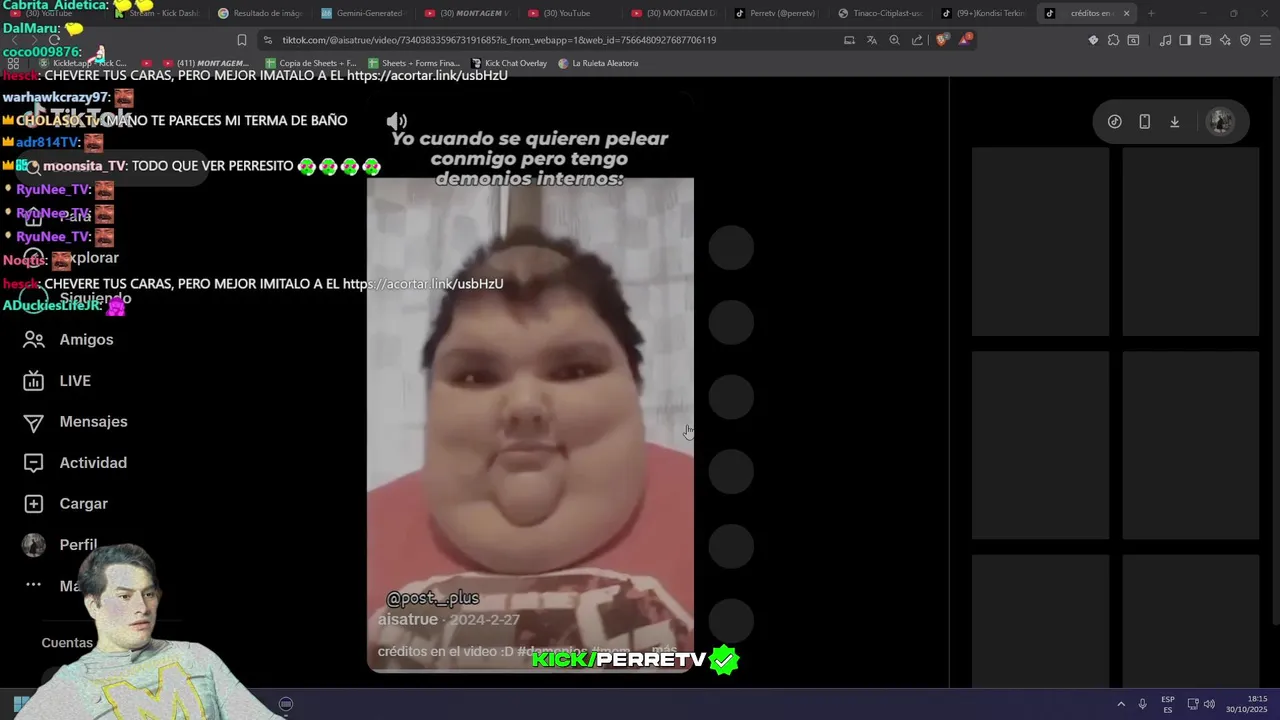Open the '(411) MONTAGEM' bookmark

(204, 63)
